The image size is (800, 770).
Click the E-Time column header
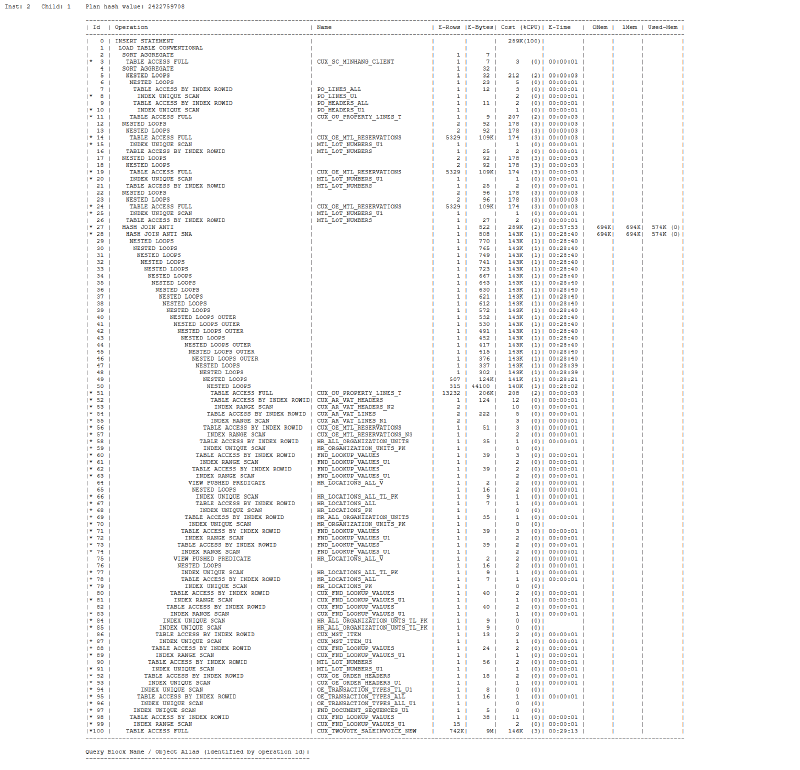pos(560,27)
